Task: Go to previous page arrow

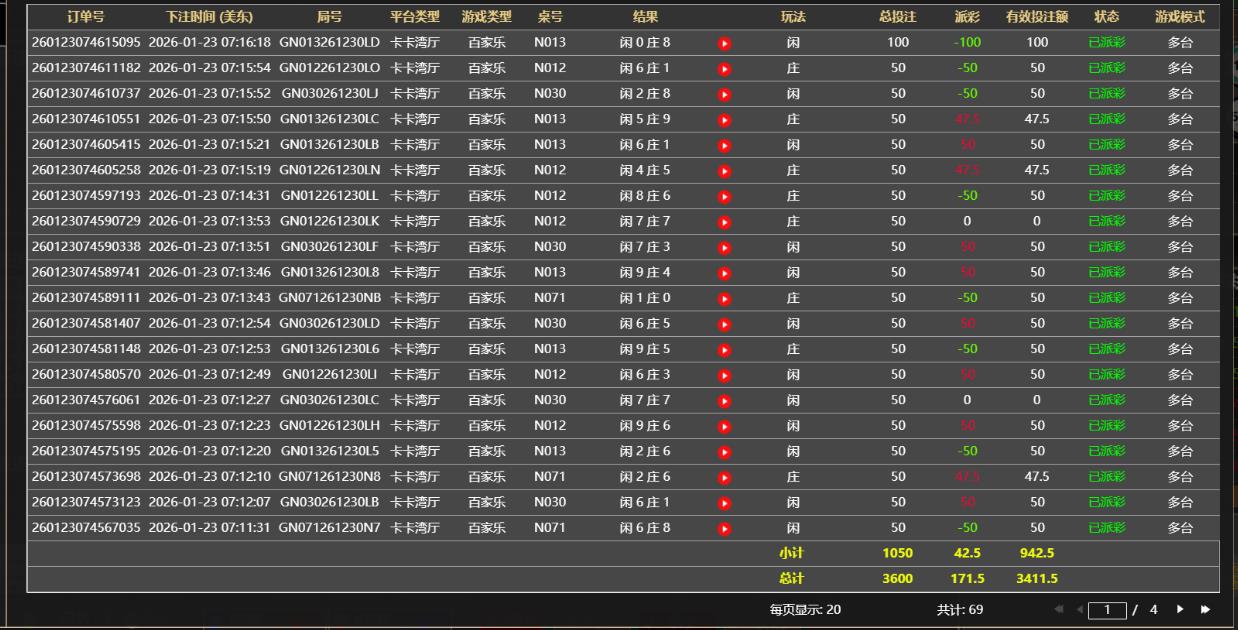Action: pyautogui.click(x=1079, y=609)
